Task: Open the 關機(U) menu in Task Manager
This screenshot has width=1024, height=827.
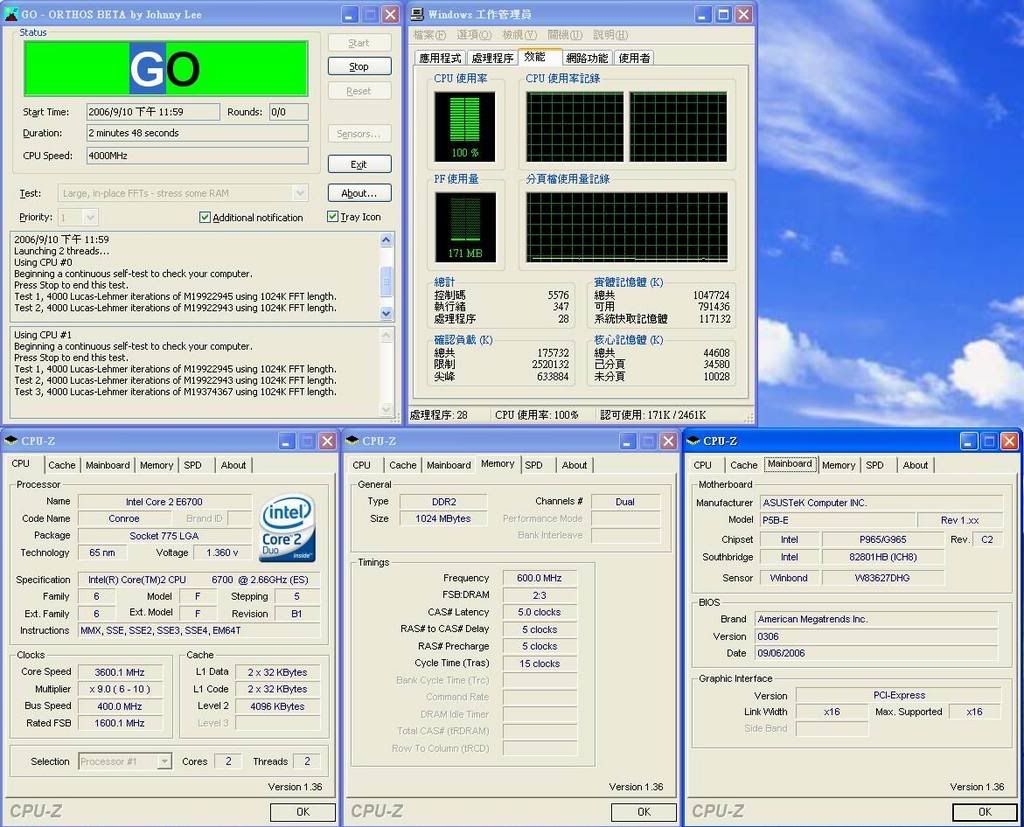Action: click(566, 35)
